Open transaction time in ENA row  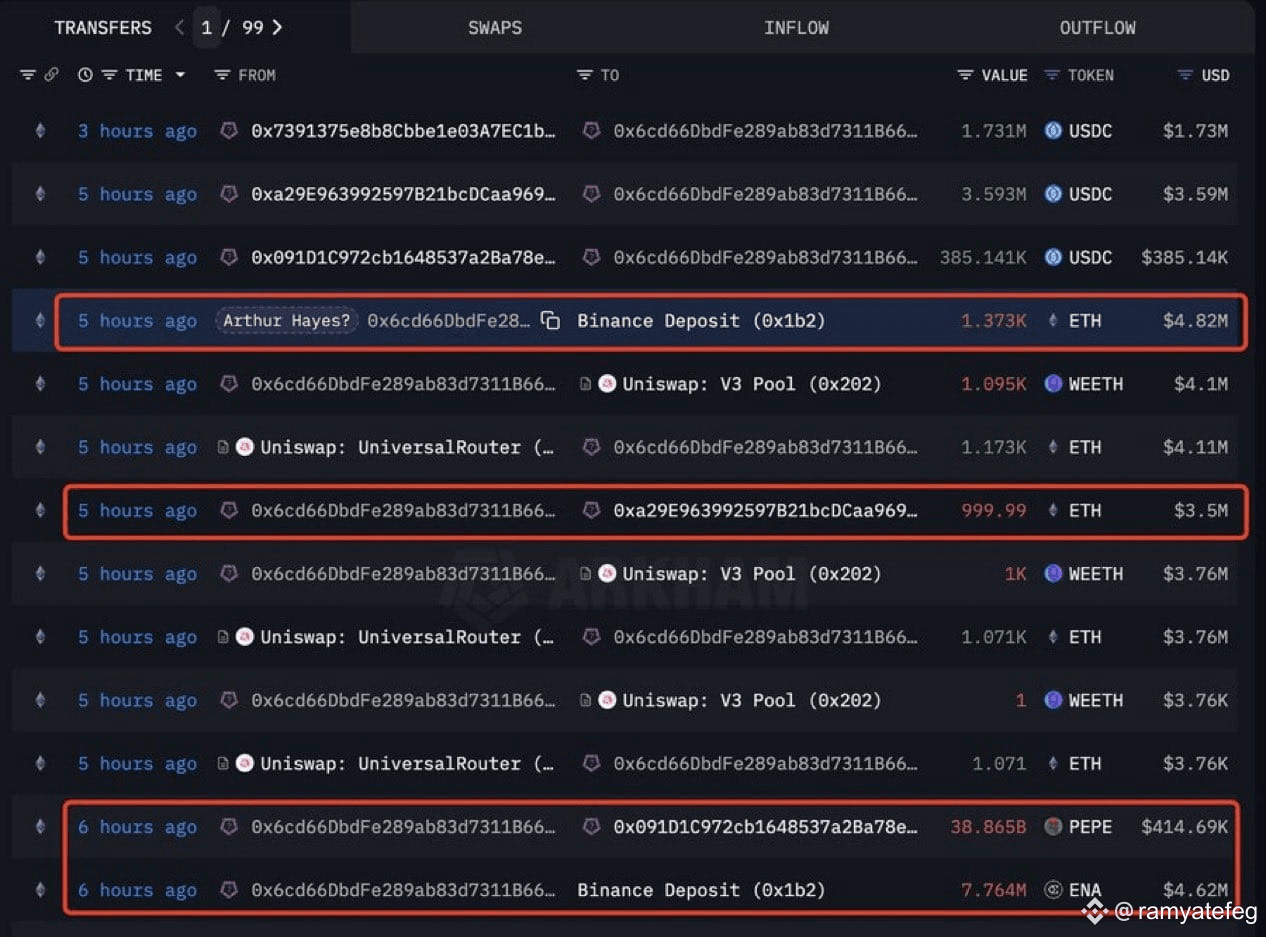[137, 890]
